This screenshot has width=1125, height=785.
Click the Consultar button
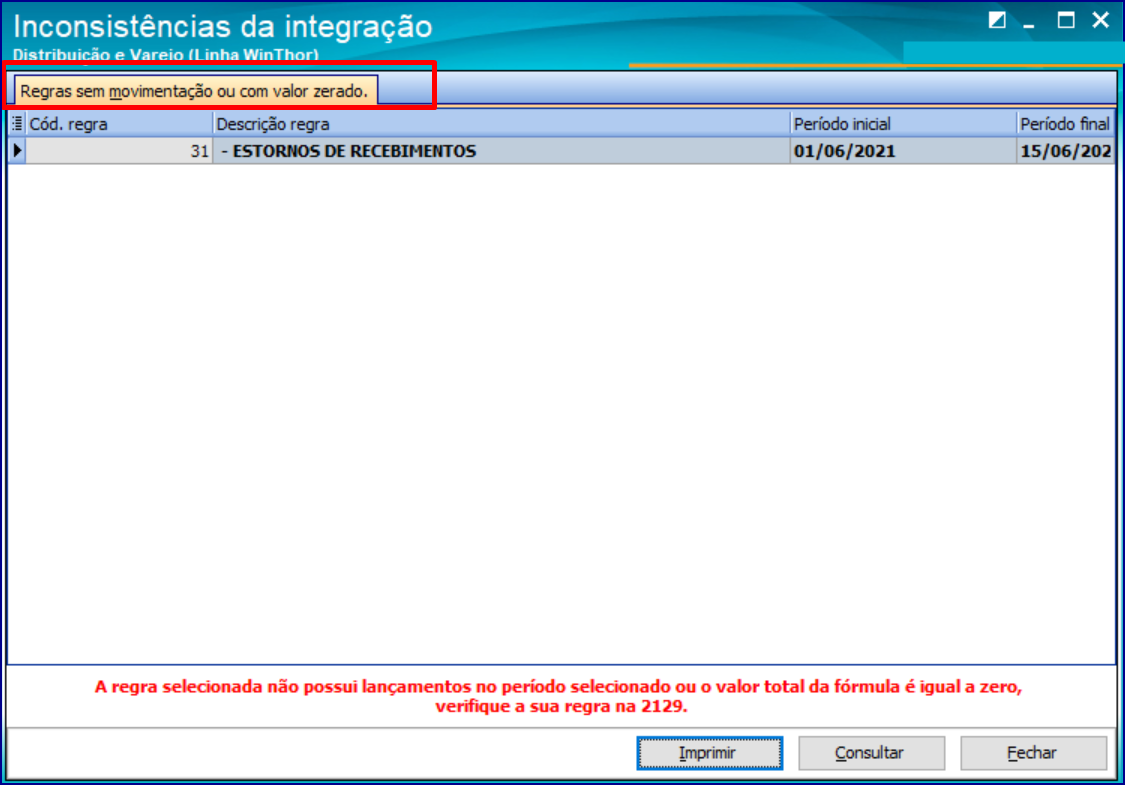click(871, 753)
